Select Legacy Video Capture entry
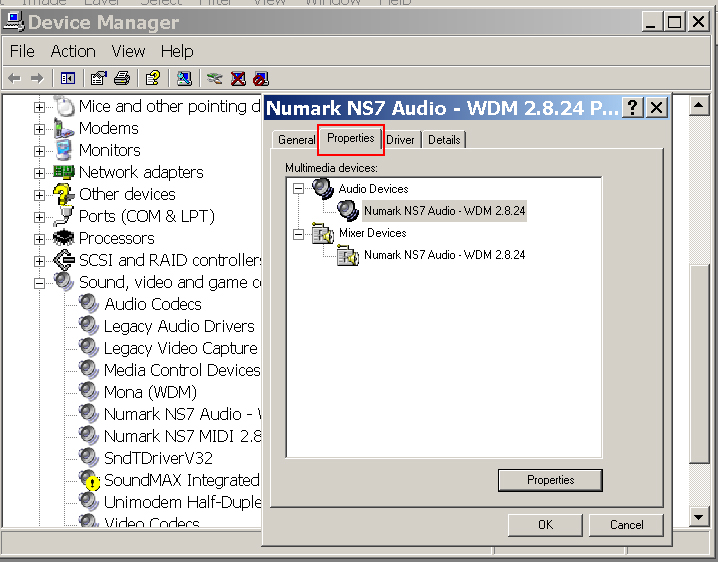This screenshot has height=562, width=718. tap(181, 348)
